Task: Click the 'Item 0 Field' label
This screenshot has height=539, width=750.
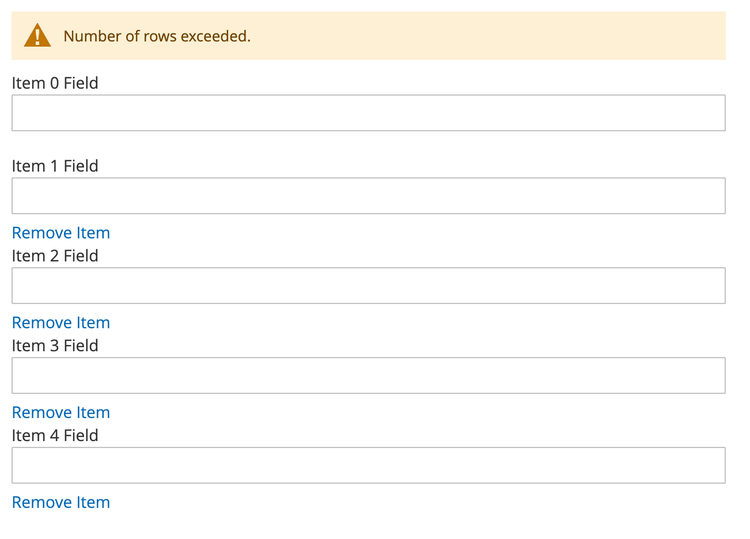Action: pos(55,83)
